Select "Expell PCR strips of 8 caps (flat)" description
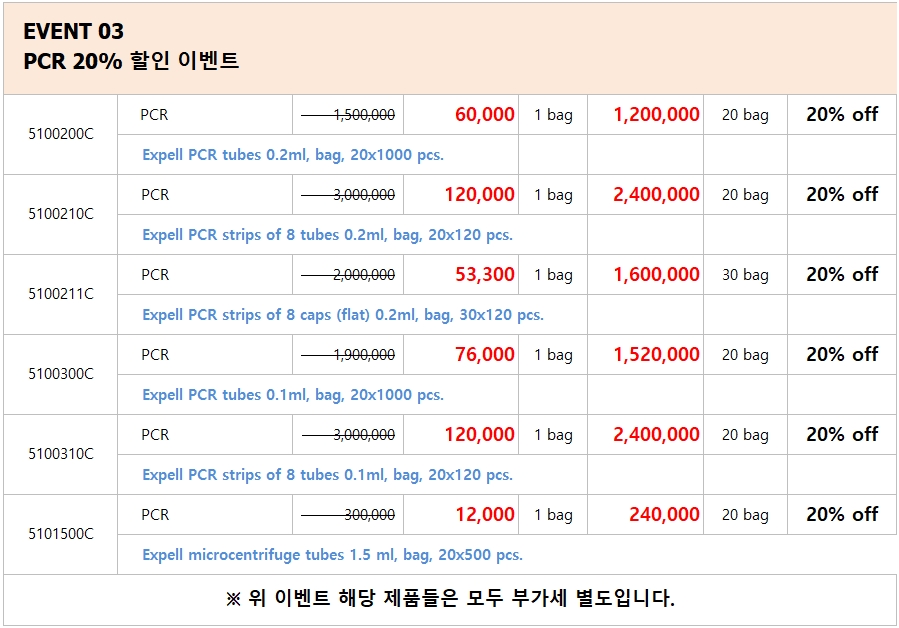The width and height of the screenshot is (899, 628). click(x=343, y=315)
